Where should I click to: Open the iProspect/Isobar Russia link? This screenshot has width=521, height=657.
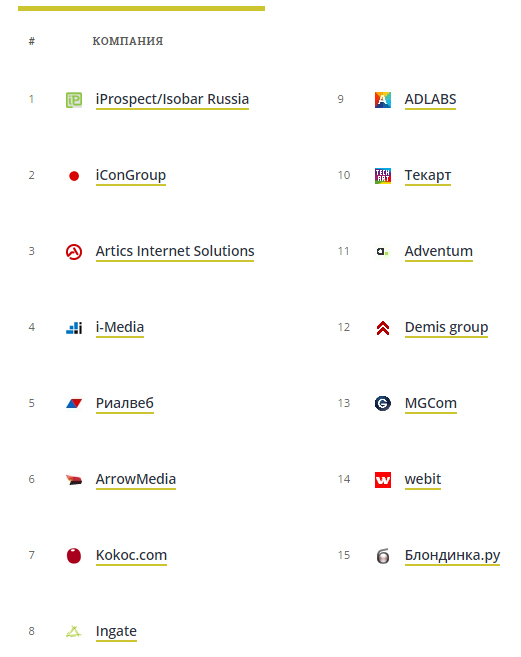click(x=172, y=99)
